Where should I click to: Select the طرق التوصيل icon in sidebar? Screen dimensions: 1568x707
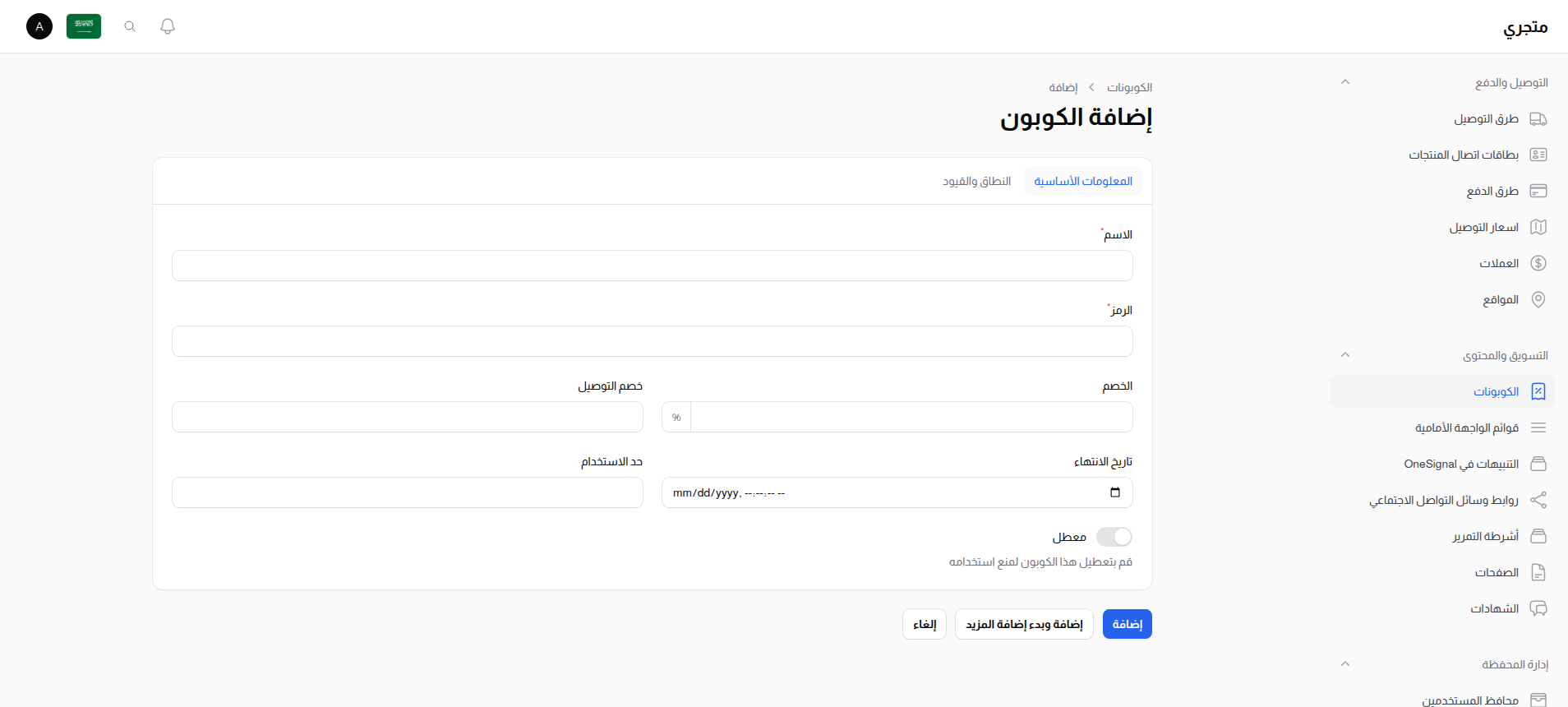click(x=1538, y=118)
